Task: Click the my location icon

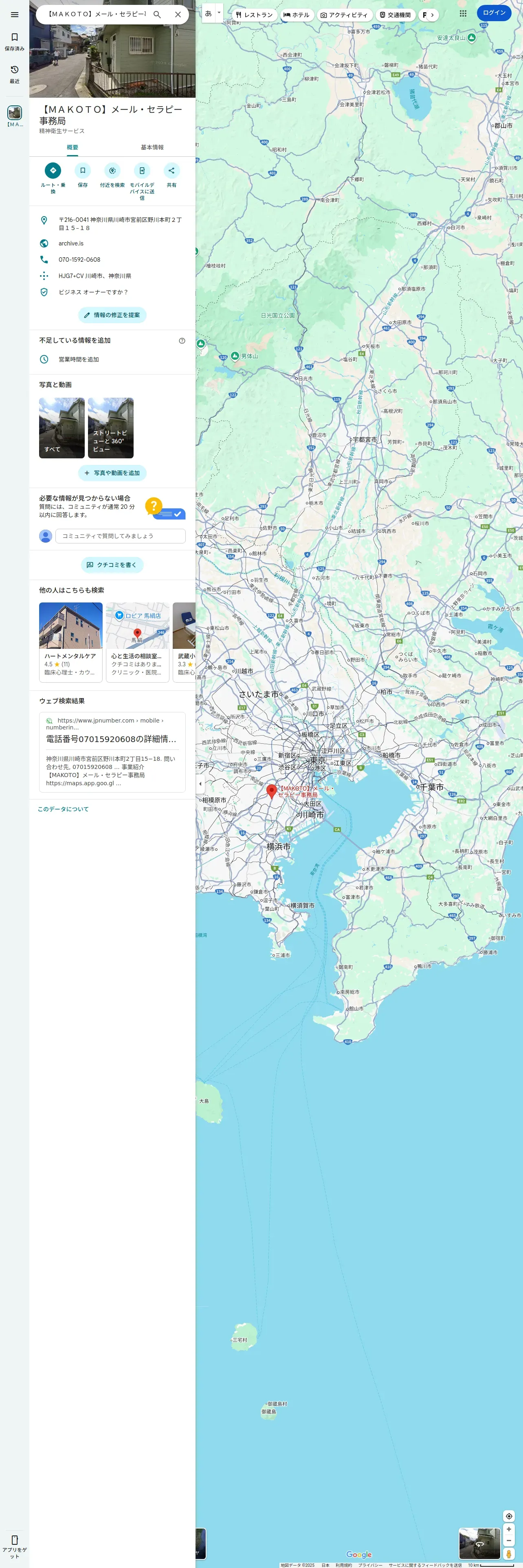Action: click(x=509, y=1515)
